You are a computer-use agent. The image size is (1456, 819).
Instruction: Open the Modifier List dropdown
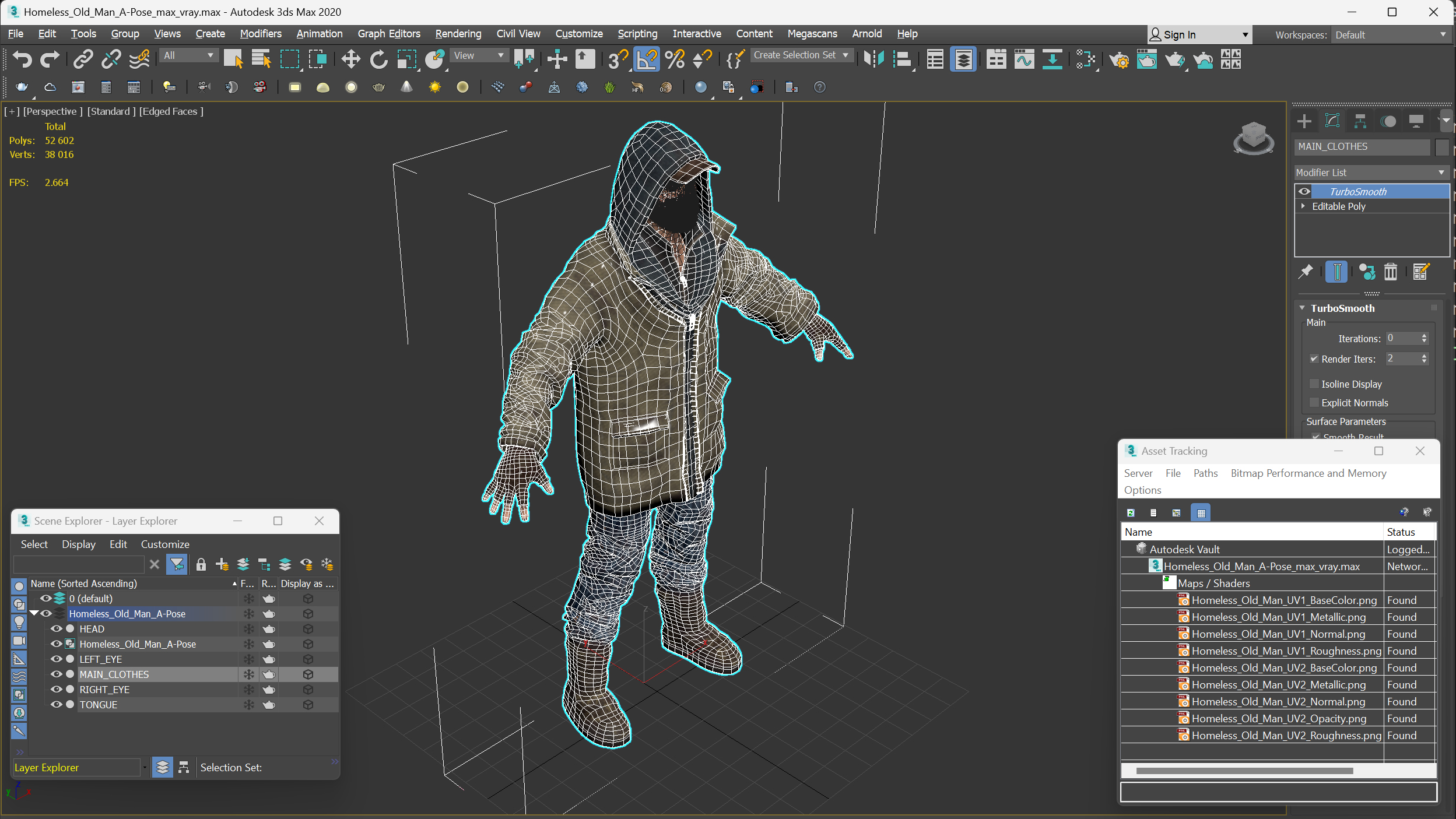pos(1371,173)
